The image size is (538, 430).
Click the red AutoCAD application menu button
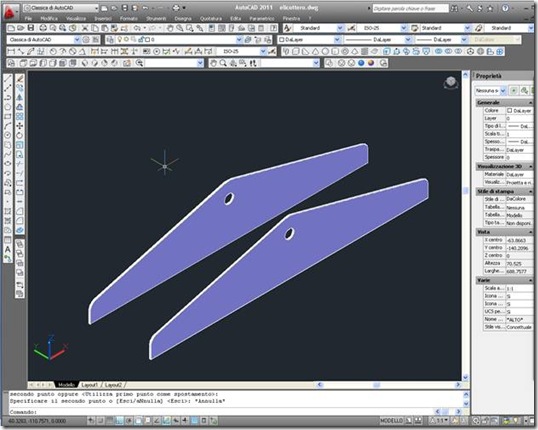[10, 12]
